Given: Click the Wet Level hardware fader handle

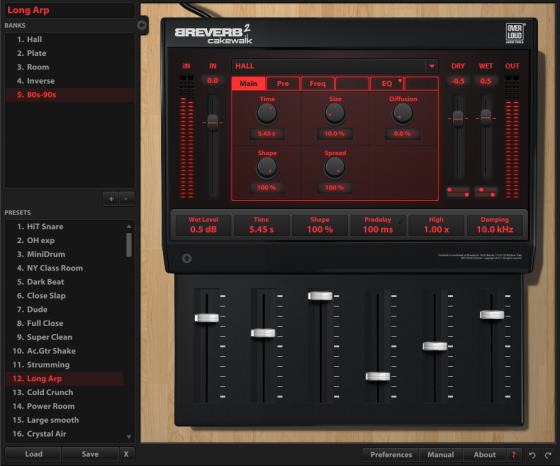Looking at the screenshot, I should point(207,318).
